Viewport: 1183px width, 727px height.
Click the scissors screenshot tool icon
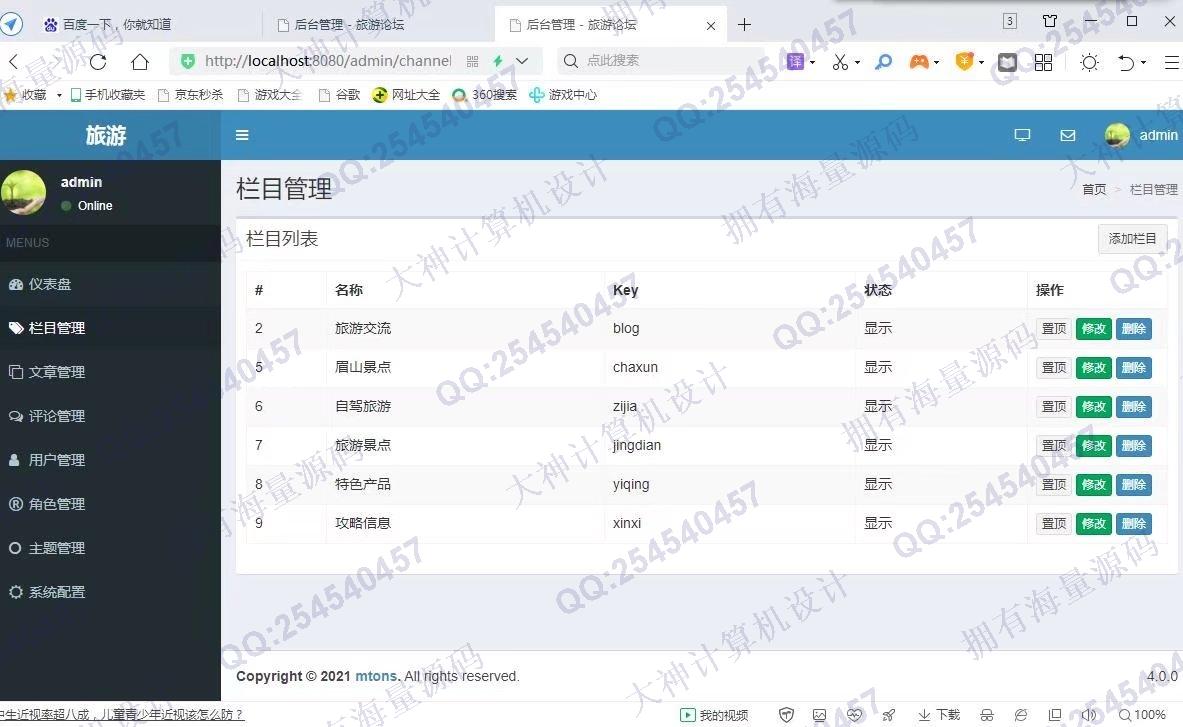pyautogui.click(x=839, y=62)
